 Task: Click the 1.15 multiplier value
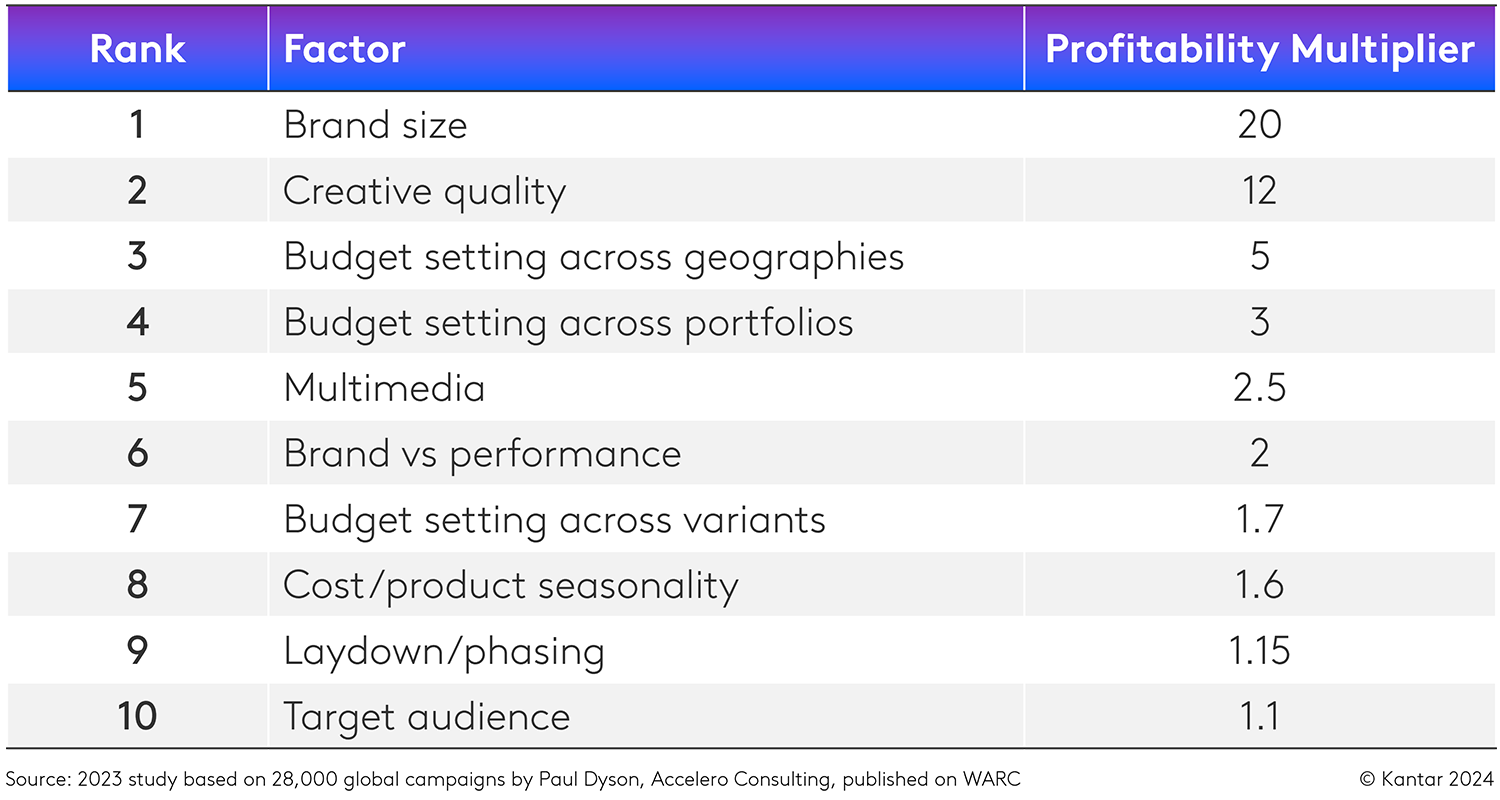[x=1259, y=652]
